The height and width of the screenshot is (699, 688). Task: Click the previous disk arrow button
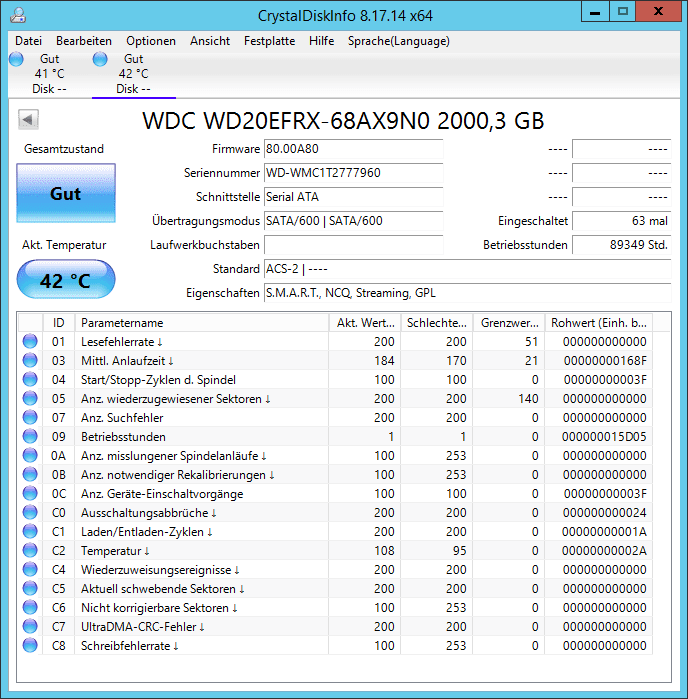29,119
